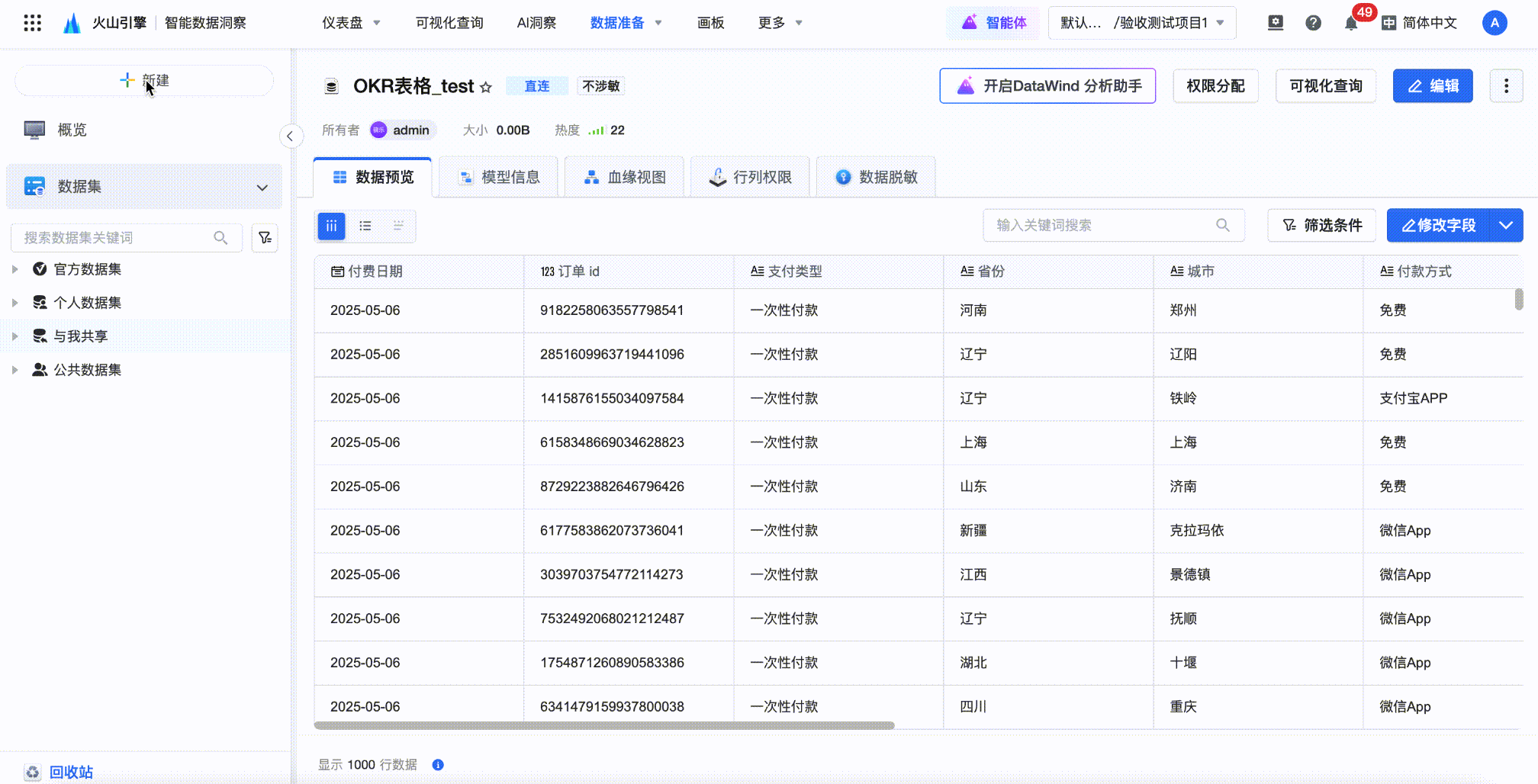The image size is (1538, 784).
Task: Open 概览 in the sidebar
Action: 72,130
